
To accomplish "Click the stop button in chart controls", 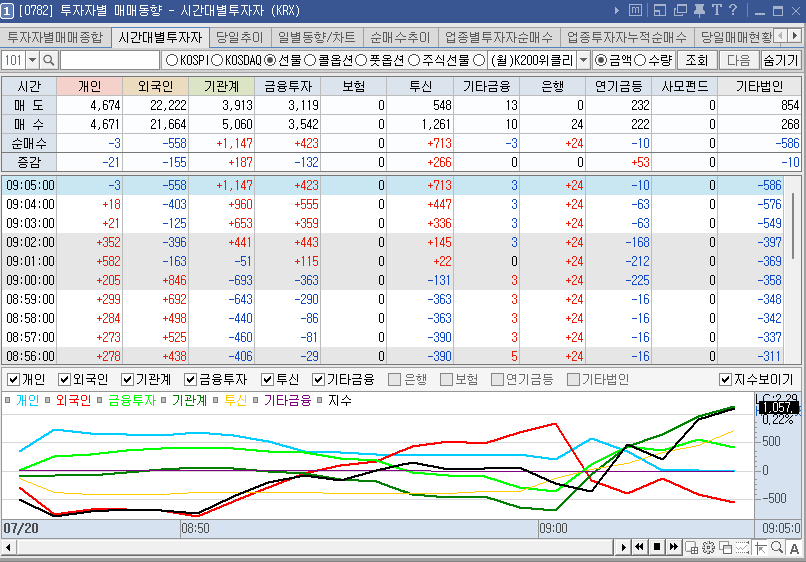I will coord(657,547).
